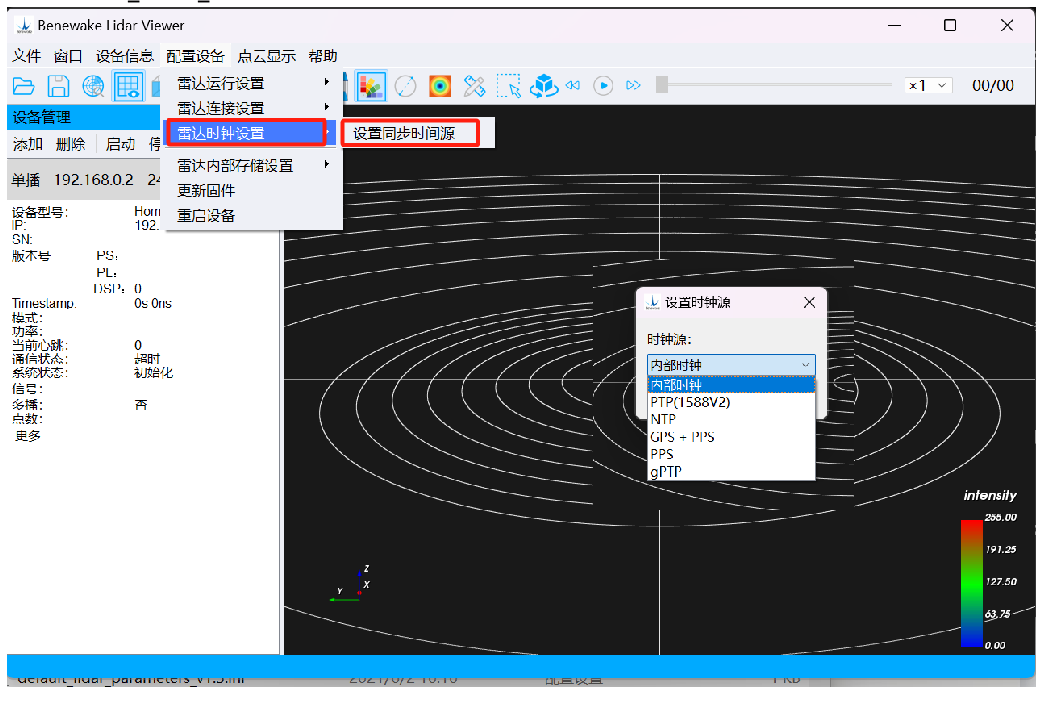
Task: Open the 时钟源 combo box
Action: coord(731,365)
